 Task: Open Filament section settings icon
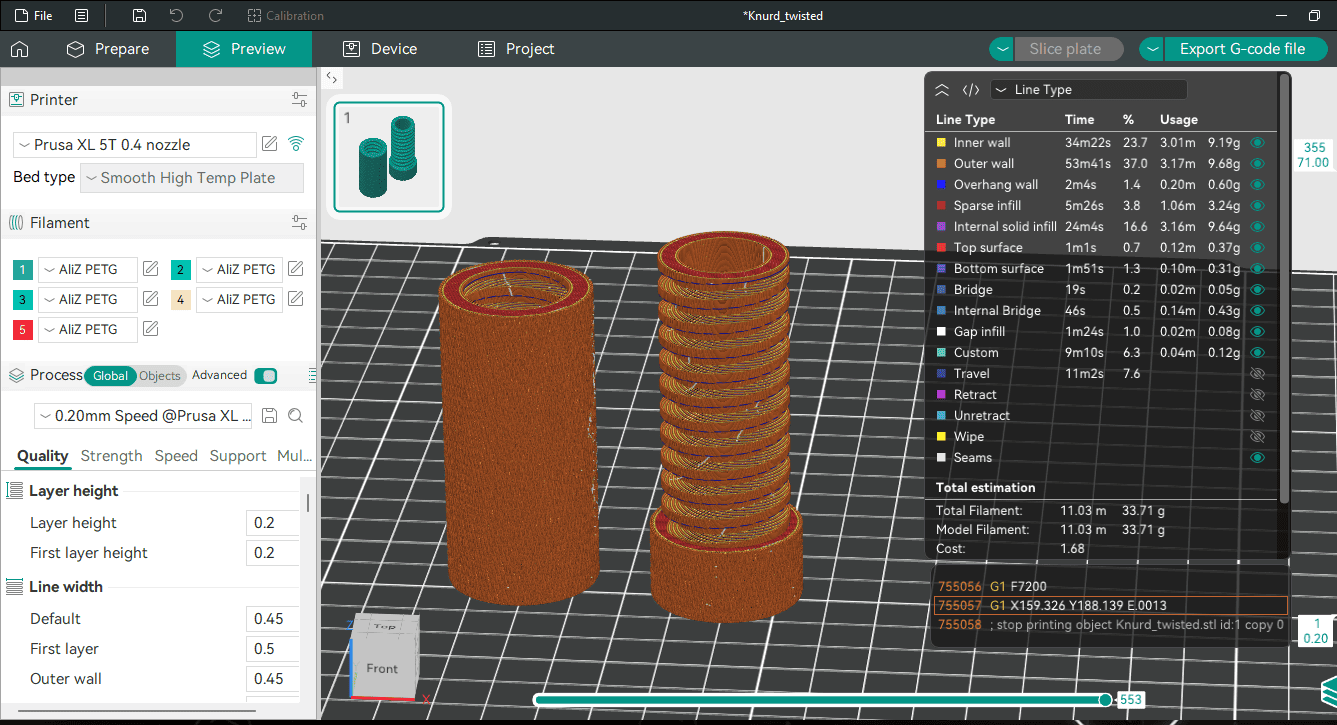(299, 223)
